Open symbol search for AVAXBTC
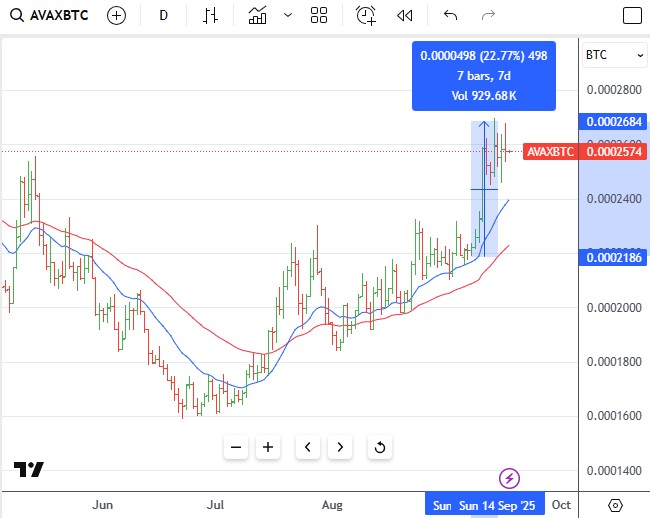This screenshot has height=518, width=650. tap(49, 16)
